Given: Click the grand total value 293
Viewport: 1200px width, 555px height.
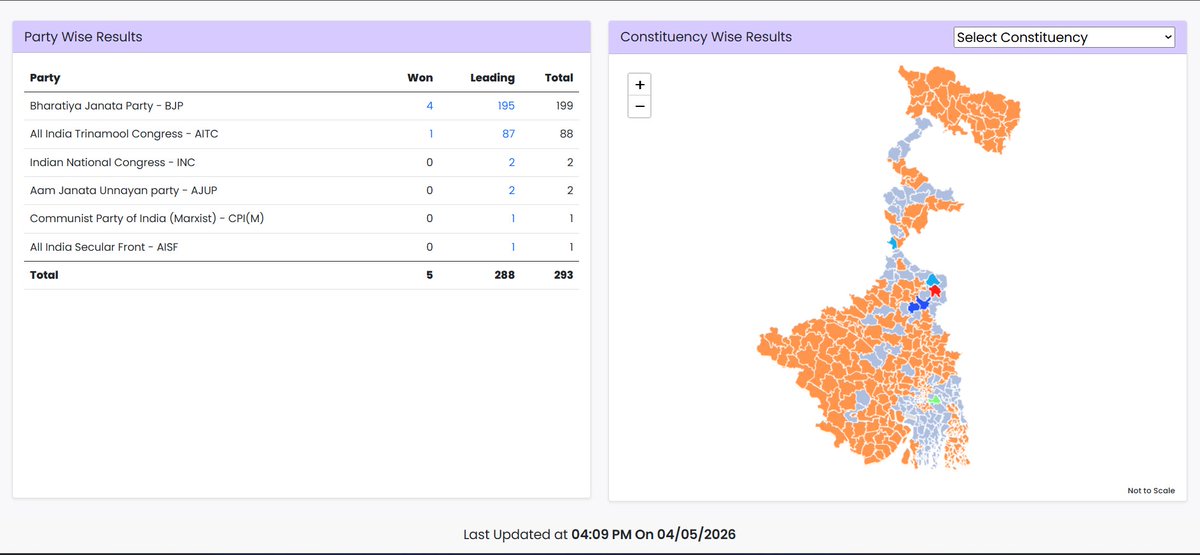Looking at the screenshot, I should pyautogui.click(x=564, y=275).
